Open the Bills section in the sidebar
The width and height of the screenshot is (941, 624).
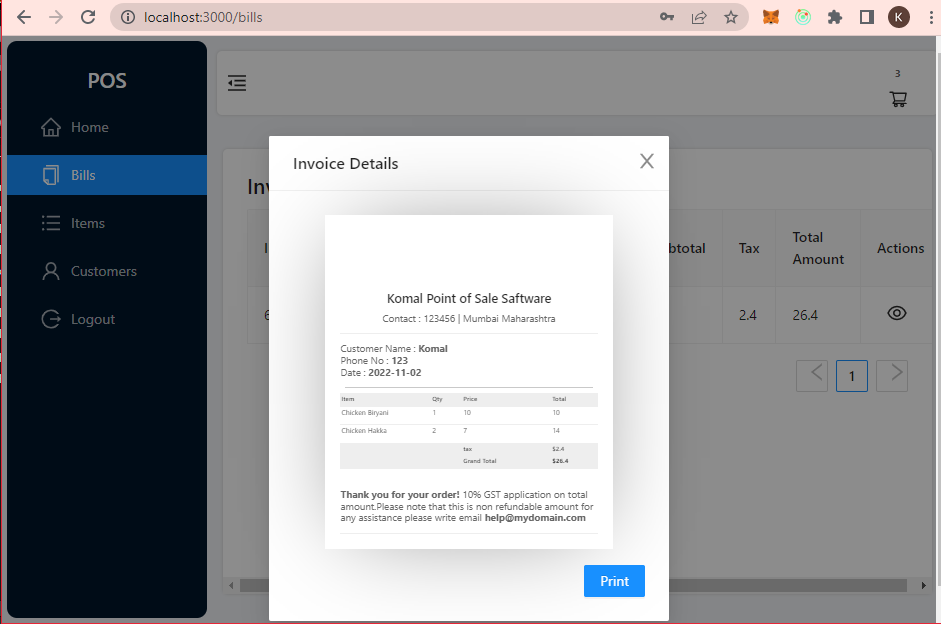pos(85,174)
